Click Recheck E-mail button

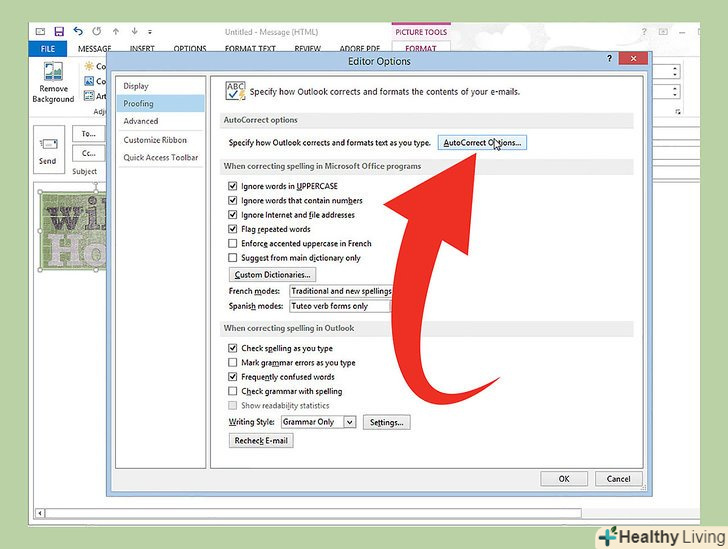261,440
